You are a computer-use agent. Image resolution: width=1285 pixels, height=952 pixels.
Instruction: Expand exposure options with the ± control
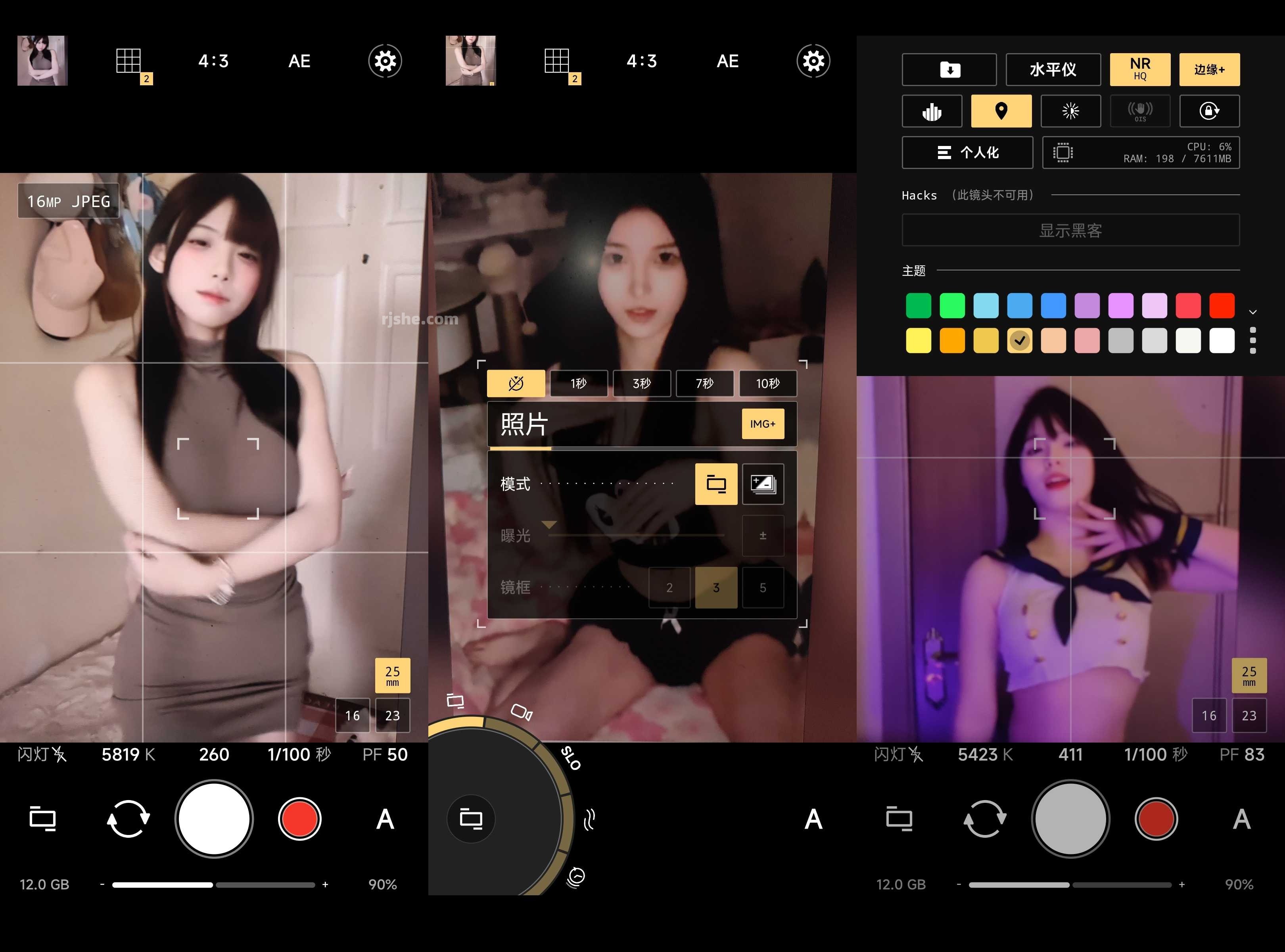(x=763, y=535)
